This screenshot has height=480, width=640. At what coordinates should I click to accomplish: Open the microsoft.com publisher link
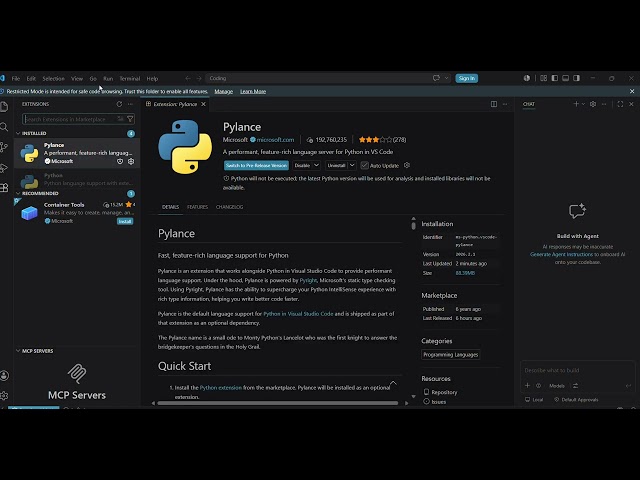click(275, 140)
